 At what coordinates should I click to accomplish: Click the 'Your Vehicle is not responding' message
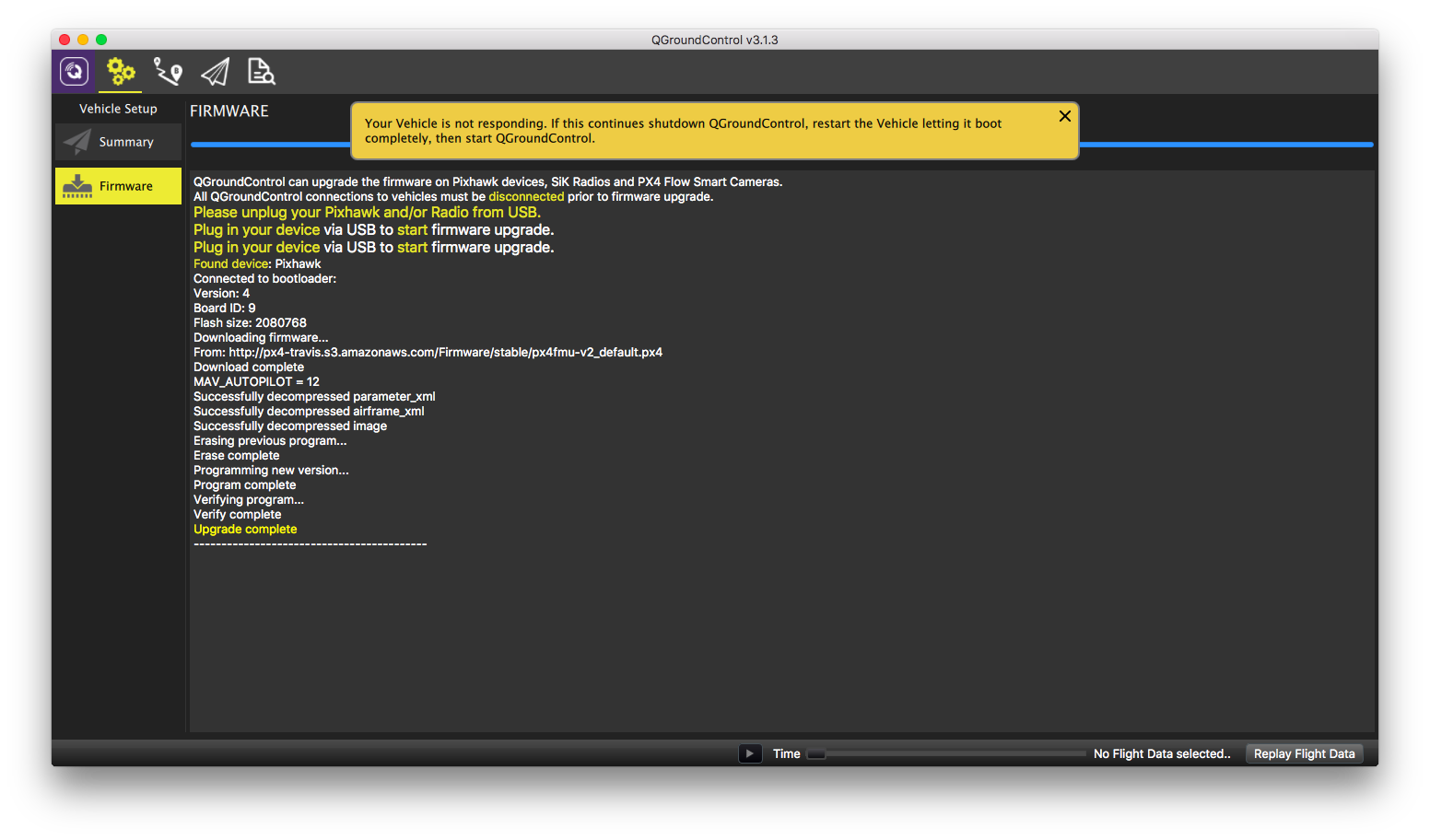pyautogui.click(x=683, y=131)
